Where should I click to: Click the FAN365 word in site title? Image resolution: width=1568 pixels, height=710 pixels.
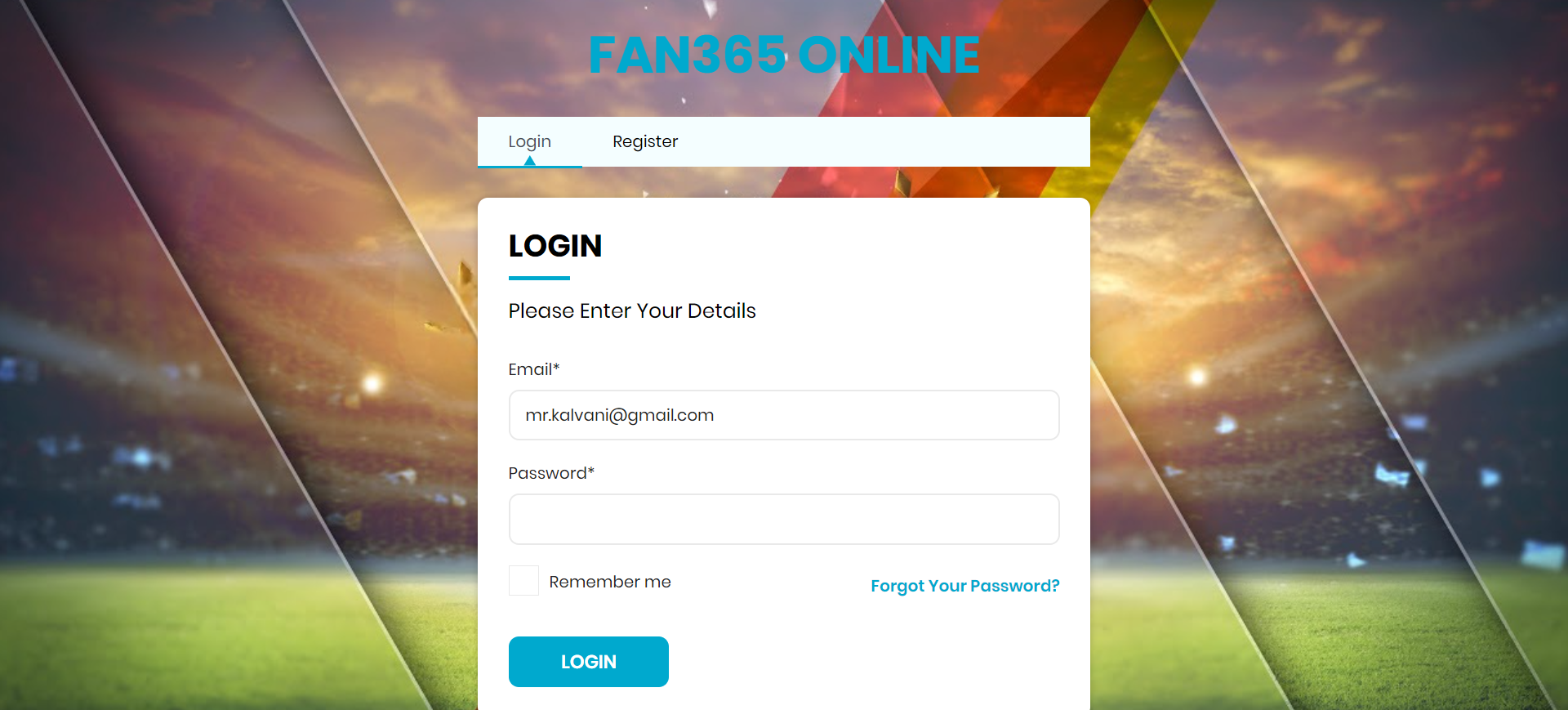688,56
